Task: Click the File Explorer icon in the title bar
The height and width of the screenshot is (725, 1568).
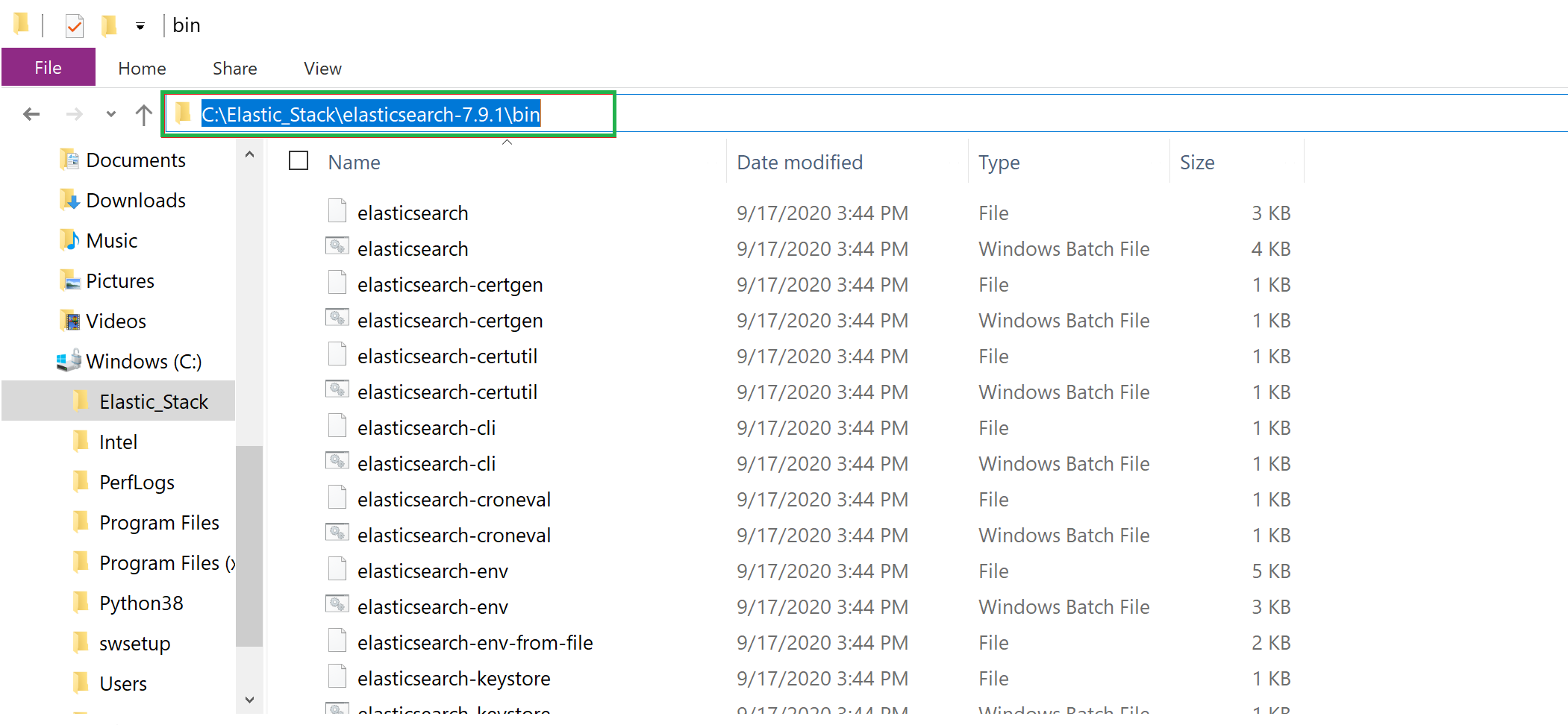Action: tap(21, 24)
